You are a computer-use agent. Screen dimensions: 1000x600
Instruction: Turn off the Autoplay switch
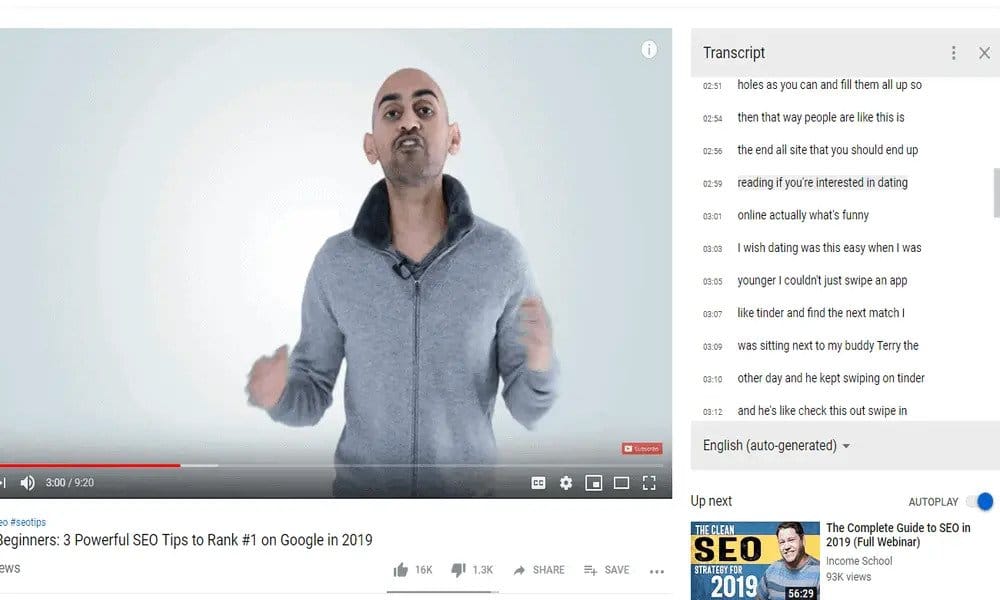click(x=980, y=501)
